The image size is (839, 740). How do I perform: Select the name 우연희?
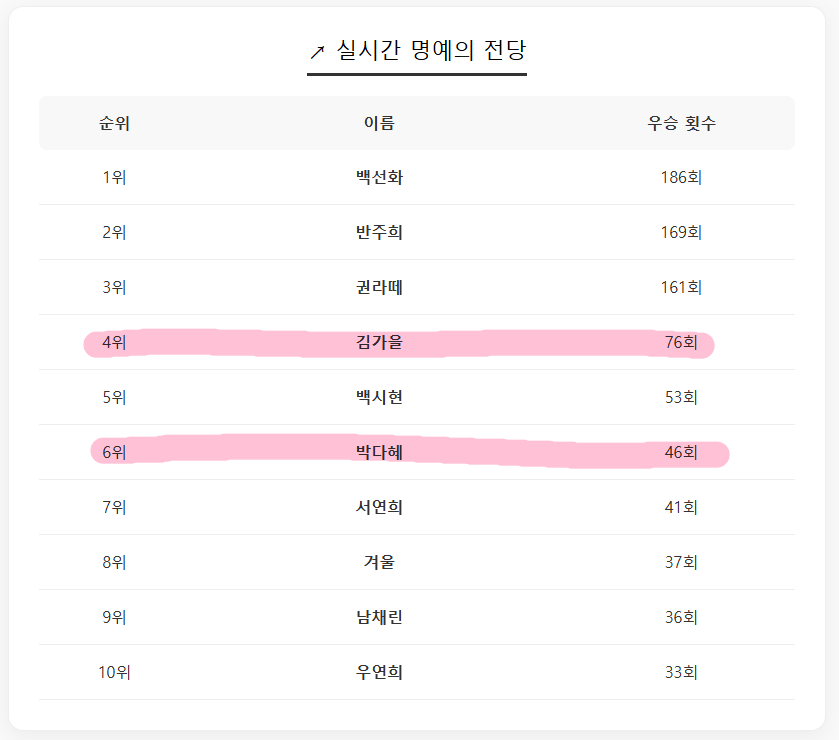pos(379,672)
